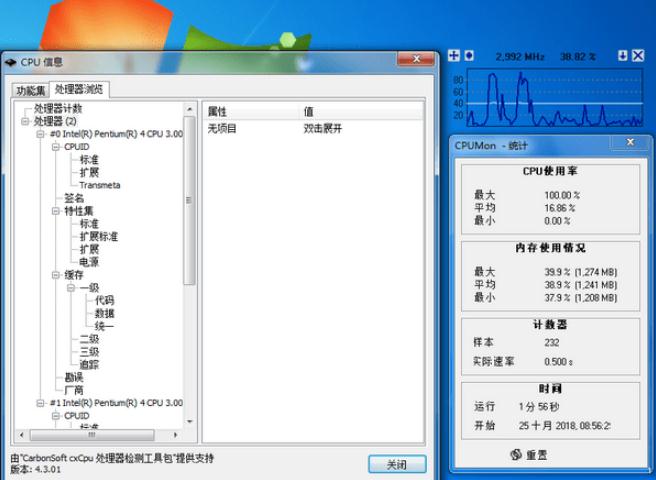656x480 pixels.
Task: Select 扩展 under CPUID of processor #0
Action: click(89, 172)
